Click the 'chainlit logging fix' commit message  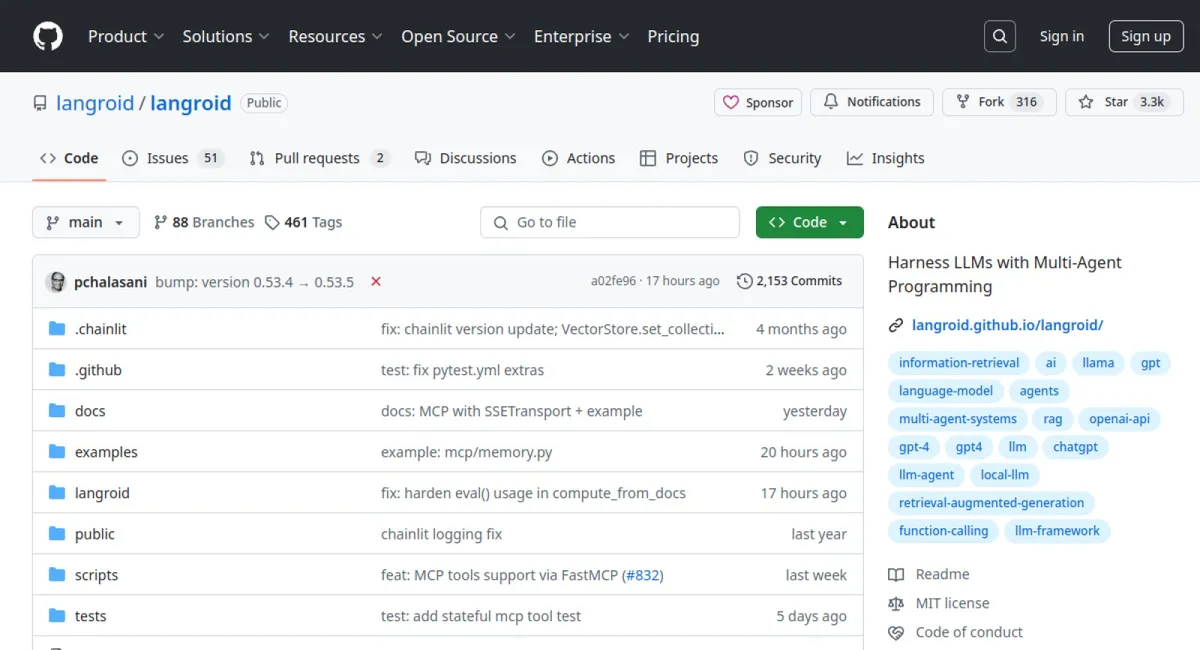coord(442,534)
